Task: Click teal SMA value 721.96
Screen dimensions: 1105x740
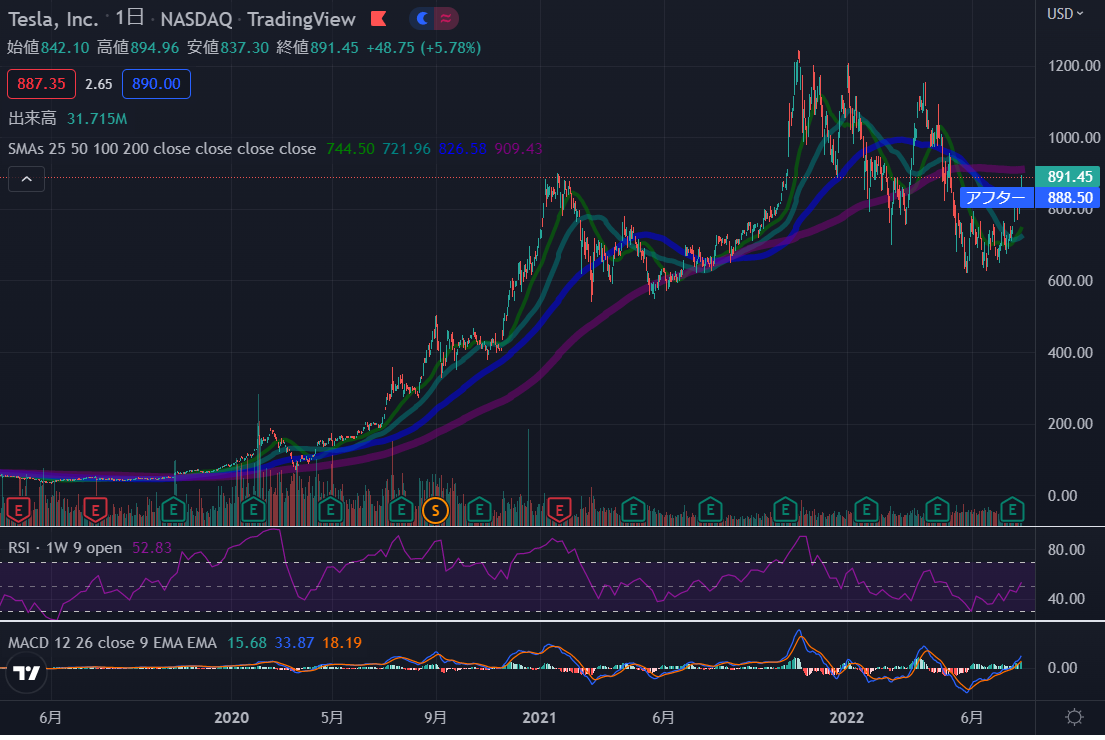Action: 407,149
